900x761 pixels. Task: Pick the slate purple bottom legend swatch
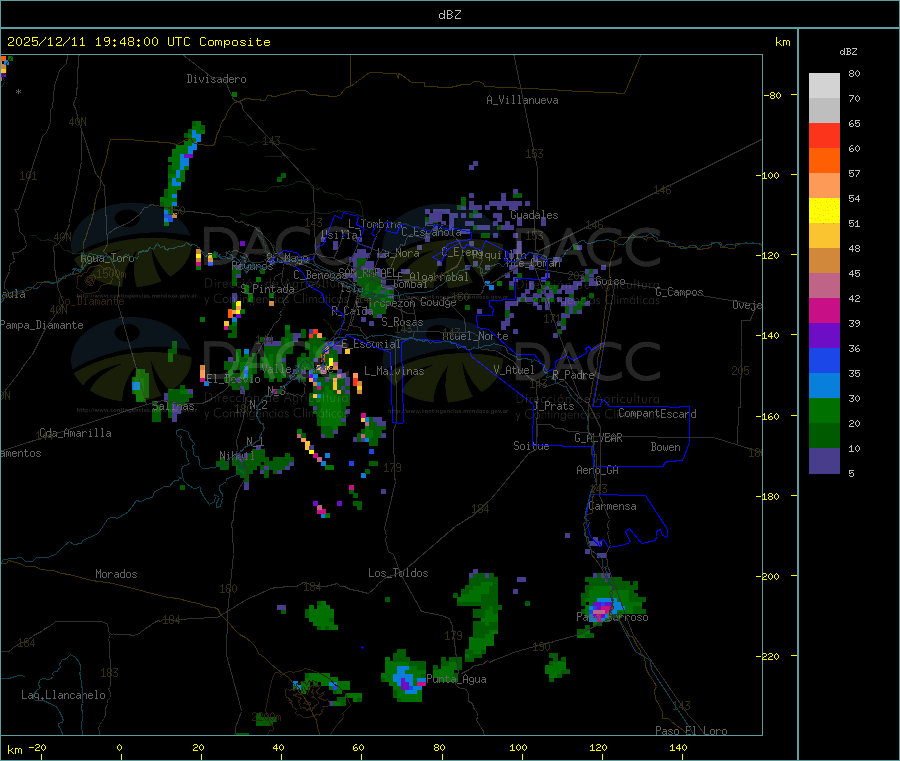[824, 461]
